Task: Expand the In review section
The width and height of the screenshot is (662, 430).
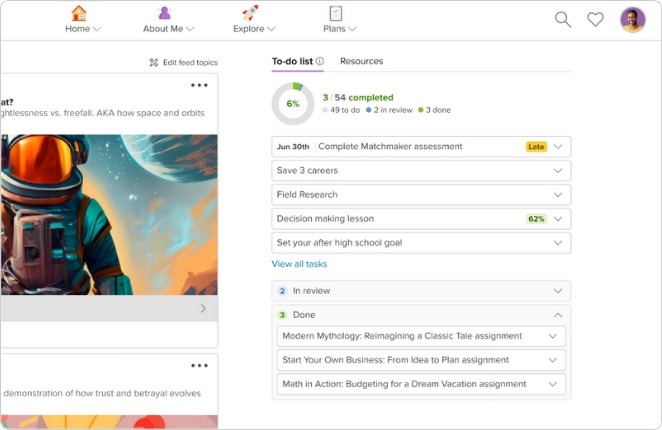Action: pyautogui.click(x=558, y=291)
